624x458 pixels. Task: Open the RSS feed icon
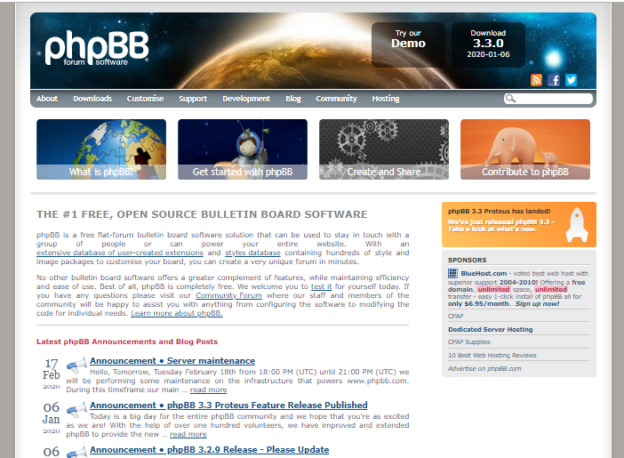pos(536,80)
